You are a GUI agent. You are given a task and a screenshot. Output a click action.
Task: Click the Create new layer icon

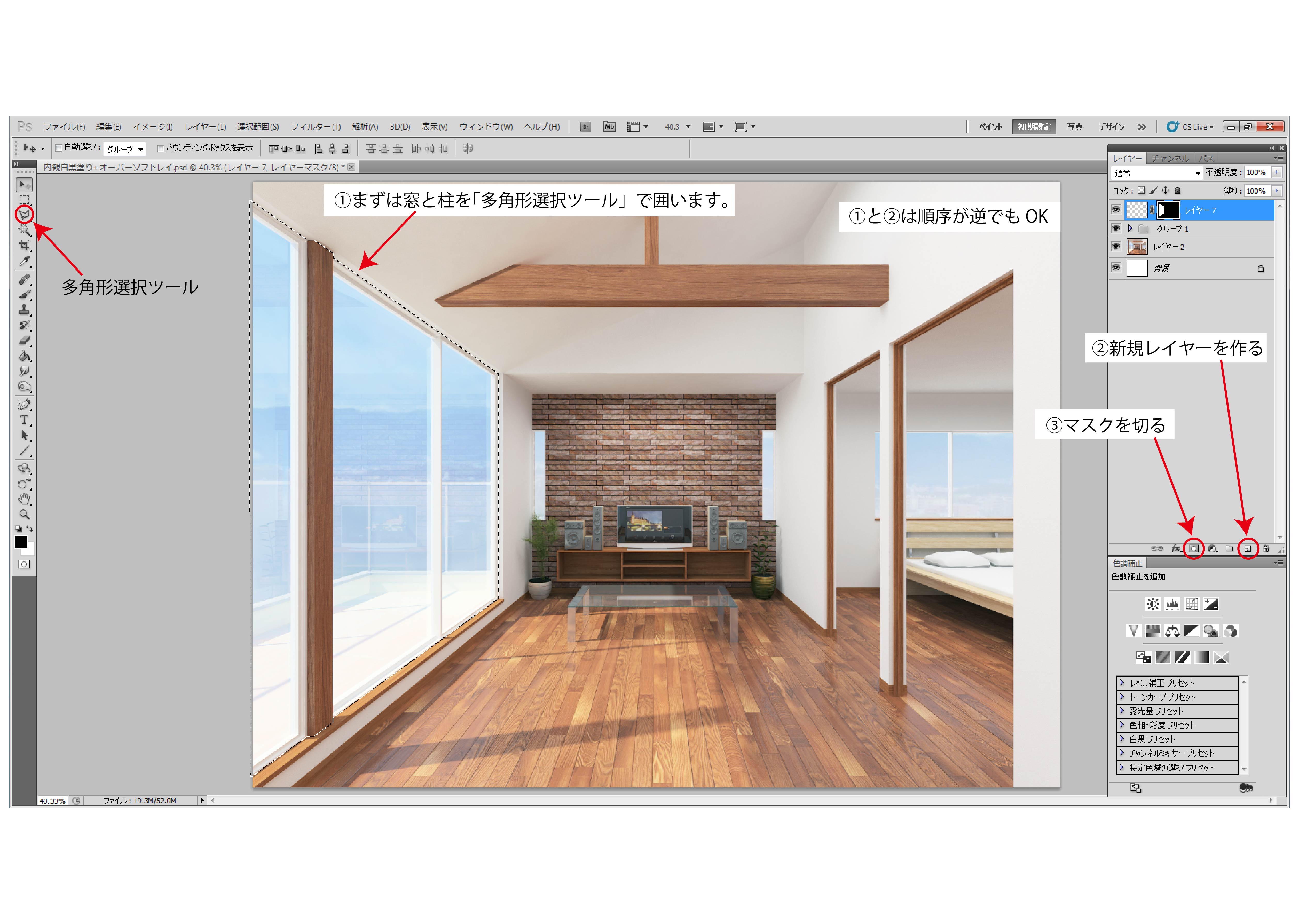[x=1248, y=548]
